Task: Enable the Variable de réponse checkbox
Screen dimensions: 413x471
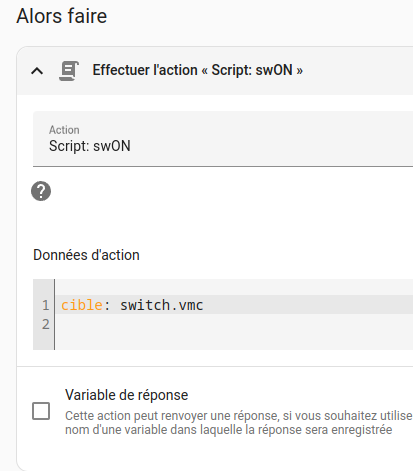Action: click(x=41, y=411)
